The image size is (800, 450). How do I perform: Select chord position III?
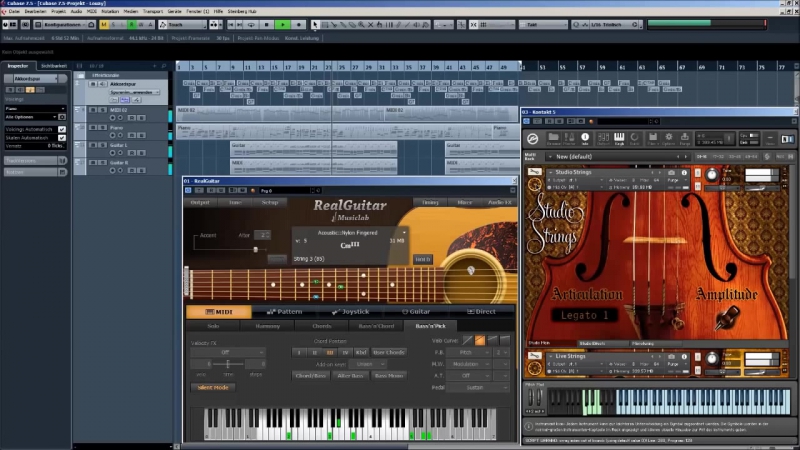[x=330, y=353]
